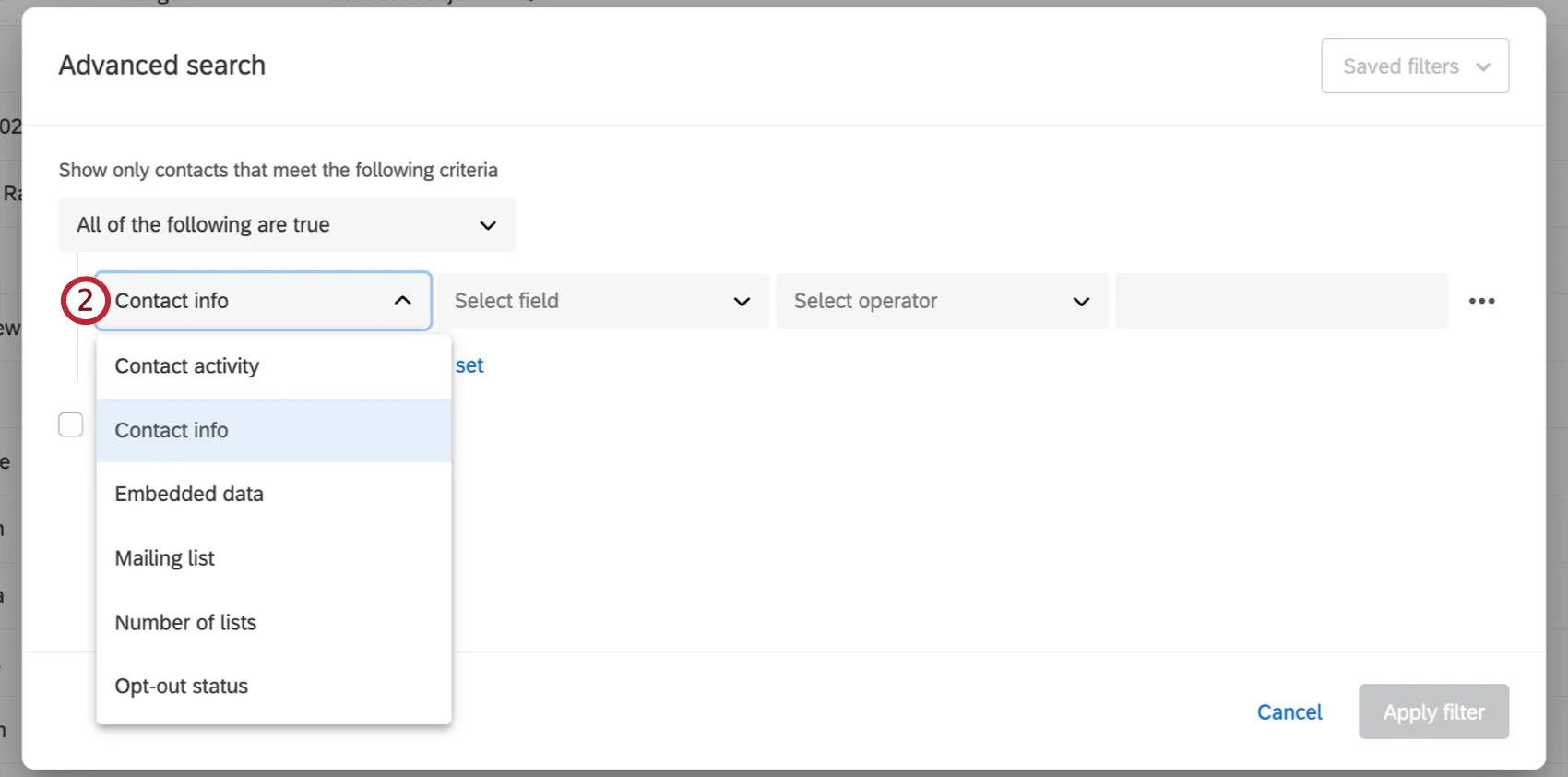Collapse the Contact info dropdown chevron

[403, 301]
